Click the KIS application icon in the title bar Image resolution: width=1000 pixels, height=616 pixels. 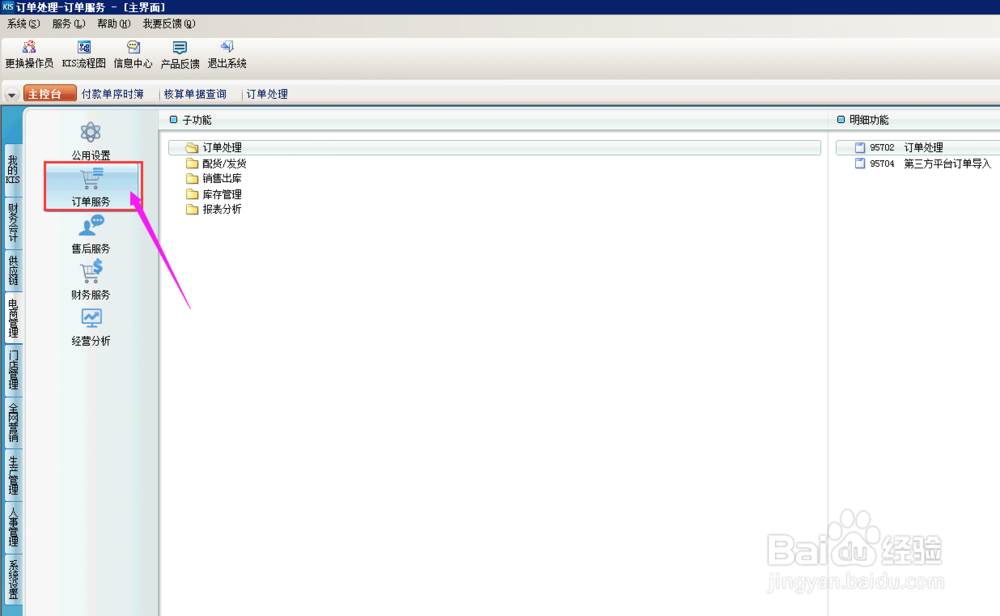(8, 7)
